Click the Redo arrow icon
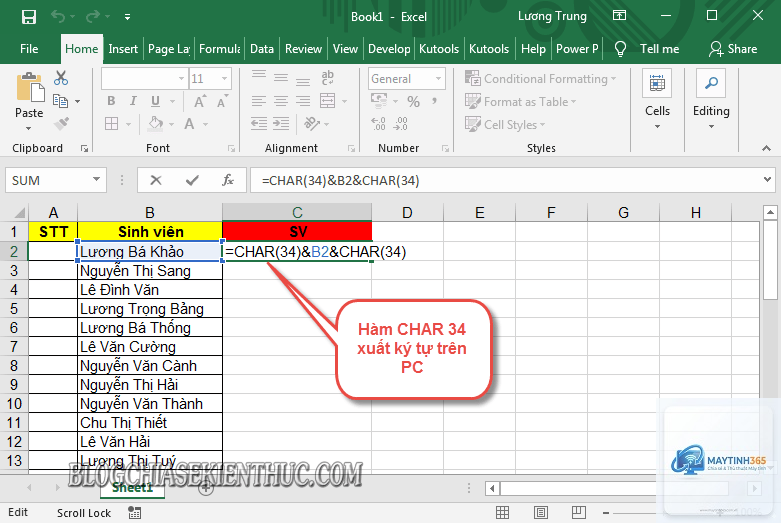The width and height of the screenshot is (781, 523). [93, 17]
